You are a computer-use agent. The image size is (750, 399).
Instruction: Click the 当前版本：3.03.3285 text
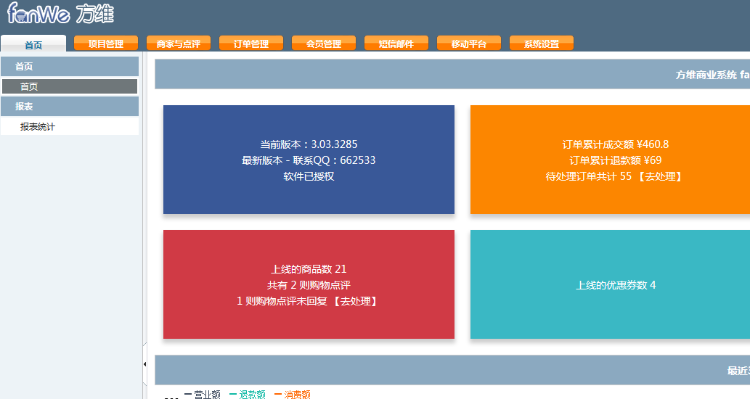309,144
